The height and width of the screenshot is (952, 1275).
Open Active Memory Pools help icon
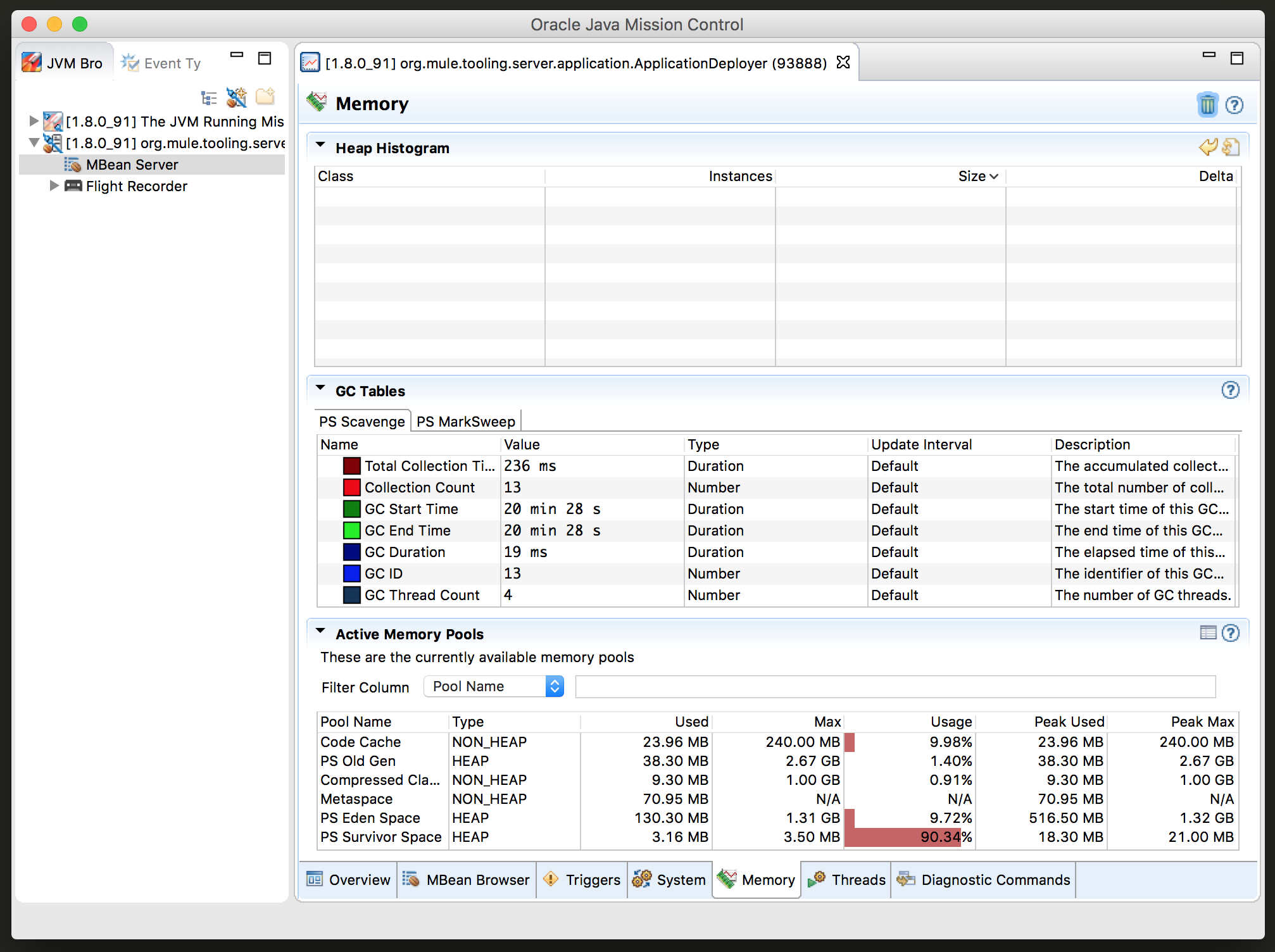[x=1231, y=633]
